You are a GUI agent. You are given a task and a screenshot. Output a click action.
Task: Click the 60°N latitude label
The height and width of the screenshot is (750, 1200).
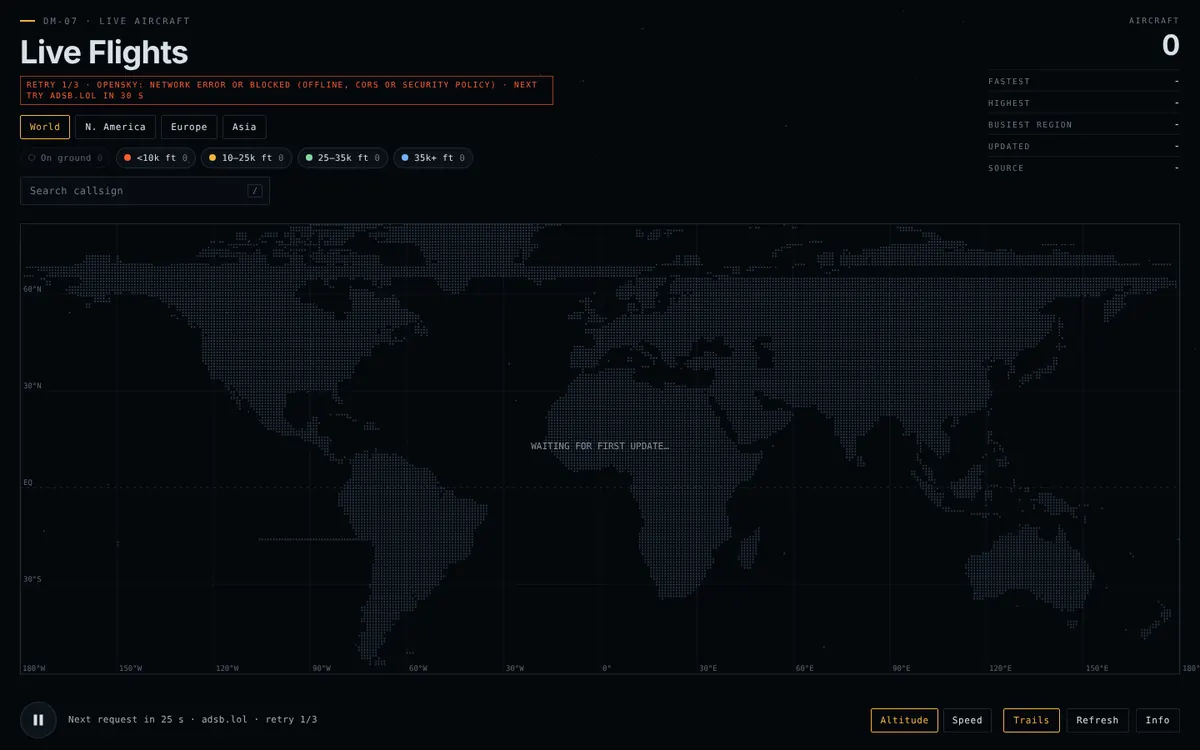coord(33,289)
